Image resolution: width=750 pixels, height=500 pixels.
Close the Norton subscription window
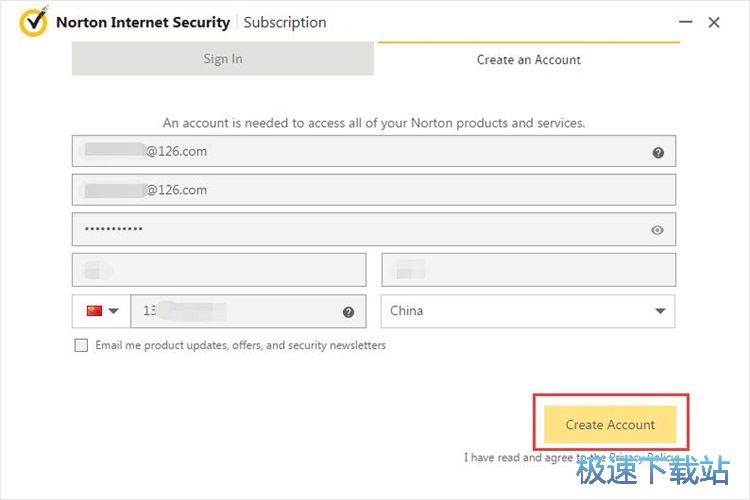pyautogui.click(x=714, y=22)
